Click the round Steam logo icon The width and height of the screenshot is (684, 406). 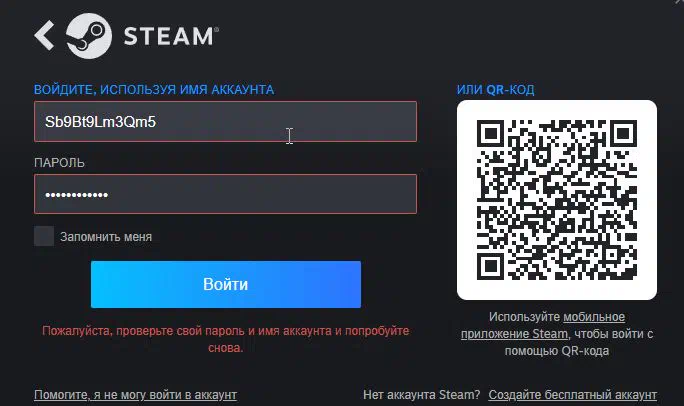coord(89,36)
